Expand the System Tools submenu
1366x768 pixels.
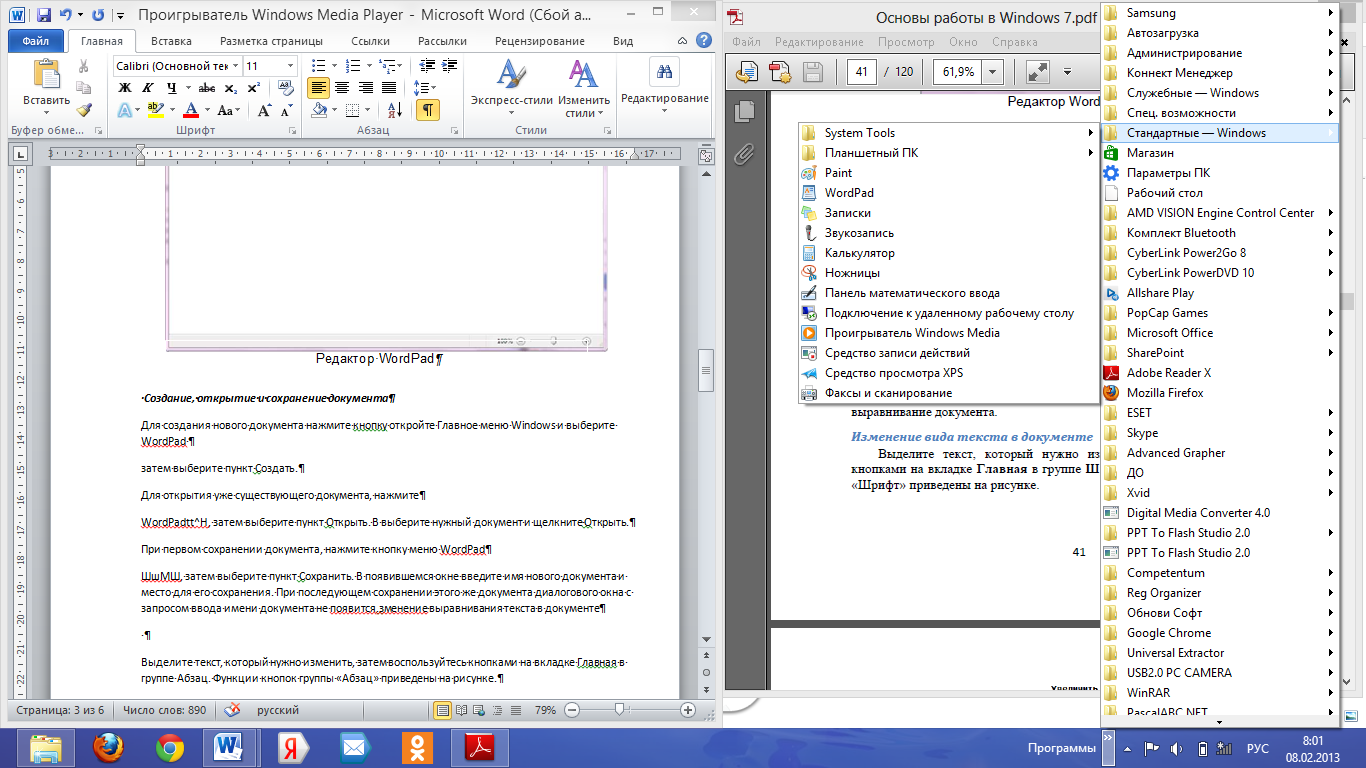(949, 133)
